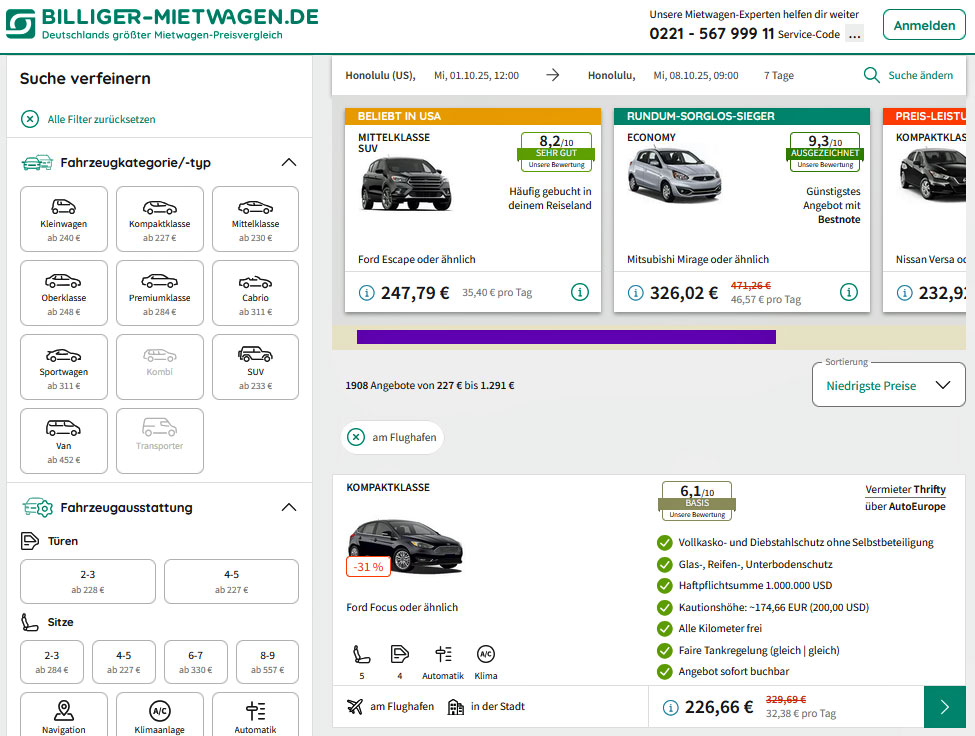The image size is (975, 736).
Task: Filter by 2-3 seats ab 284 €
Action: pos(52,662)
